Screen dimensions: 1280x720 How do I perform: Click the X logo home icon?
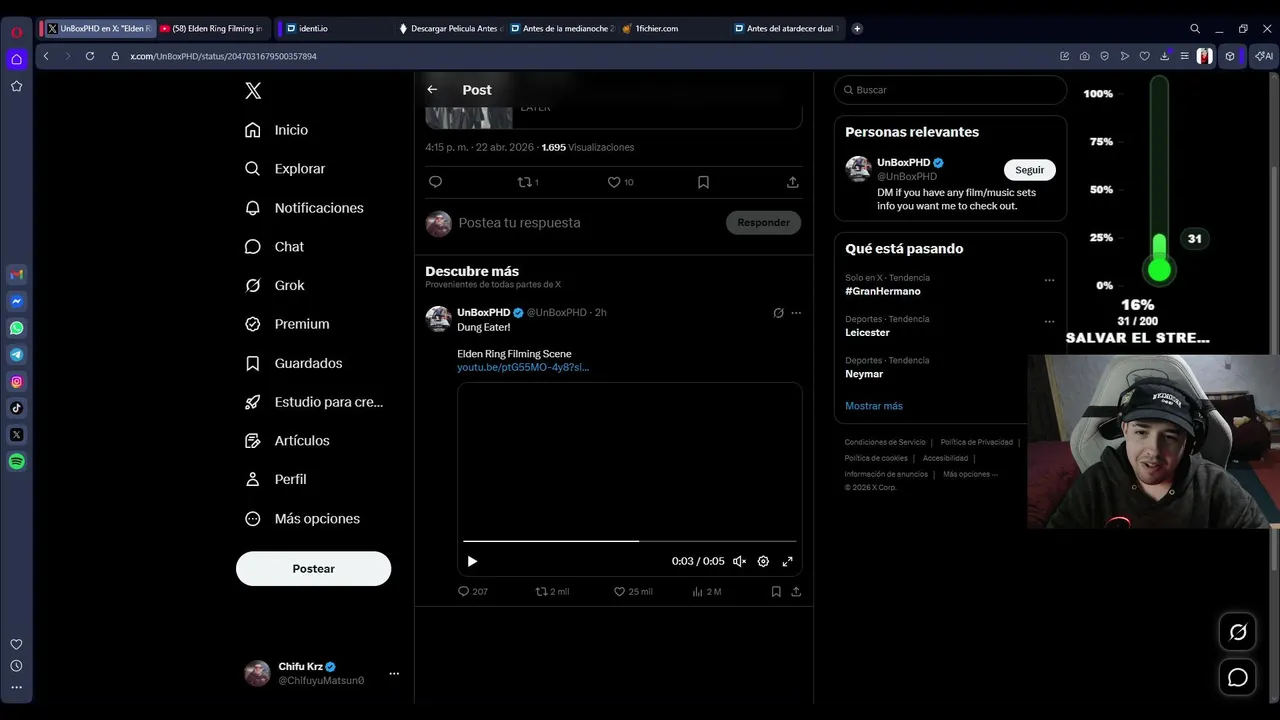(x=253, y=91)
